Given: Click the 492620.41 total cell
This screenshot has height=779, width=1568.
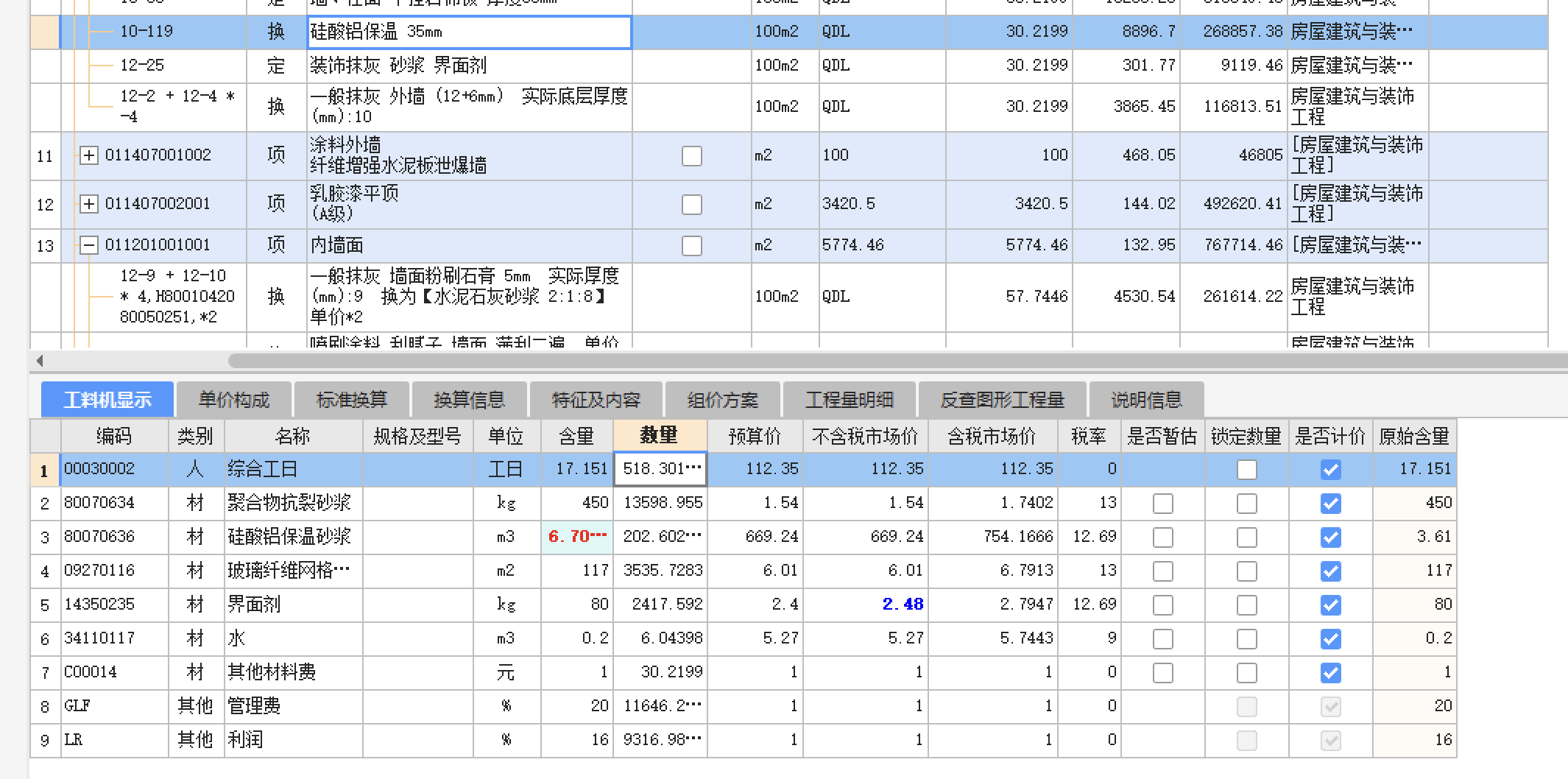Looking at the screenshot, I should click(1234, 204).
